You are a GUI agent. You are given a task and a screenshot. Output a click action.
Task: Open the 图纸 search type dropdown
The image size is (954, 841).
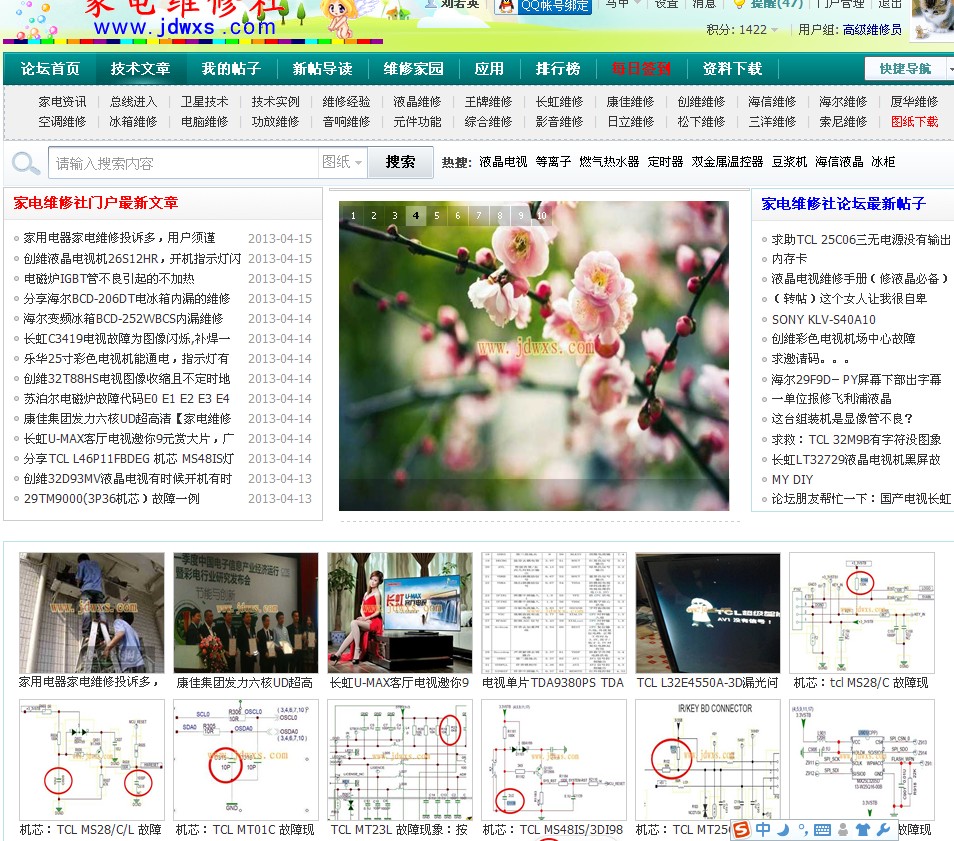pos(343,162)
